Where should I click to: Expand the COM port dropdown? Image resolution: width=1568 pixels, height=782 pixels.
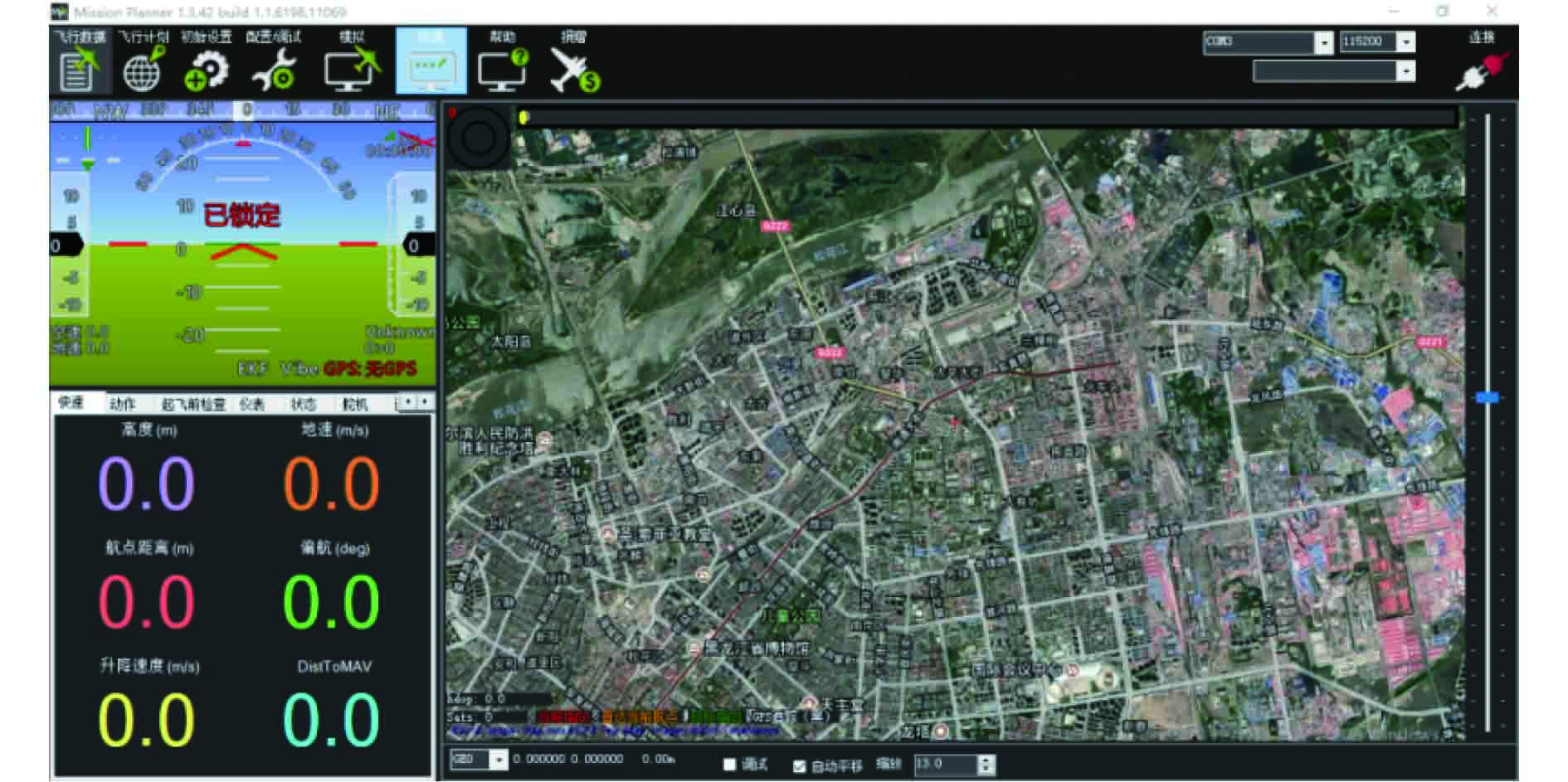click(x=1323, y=42)
